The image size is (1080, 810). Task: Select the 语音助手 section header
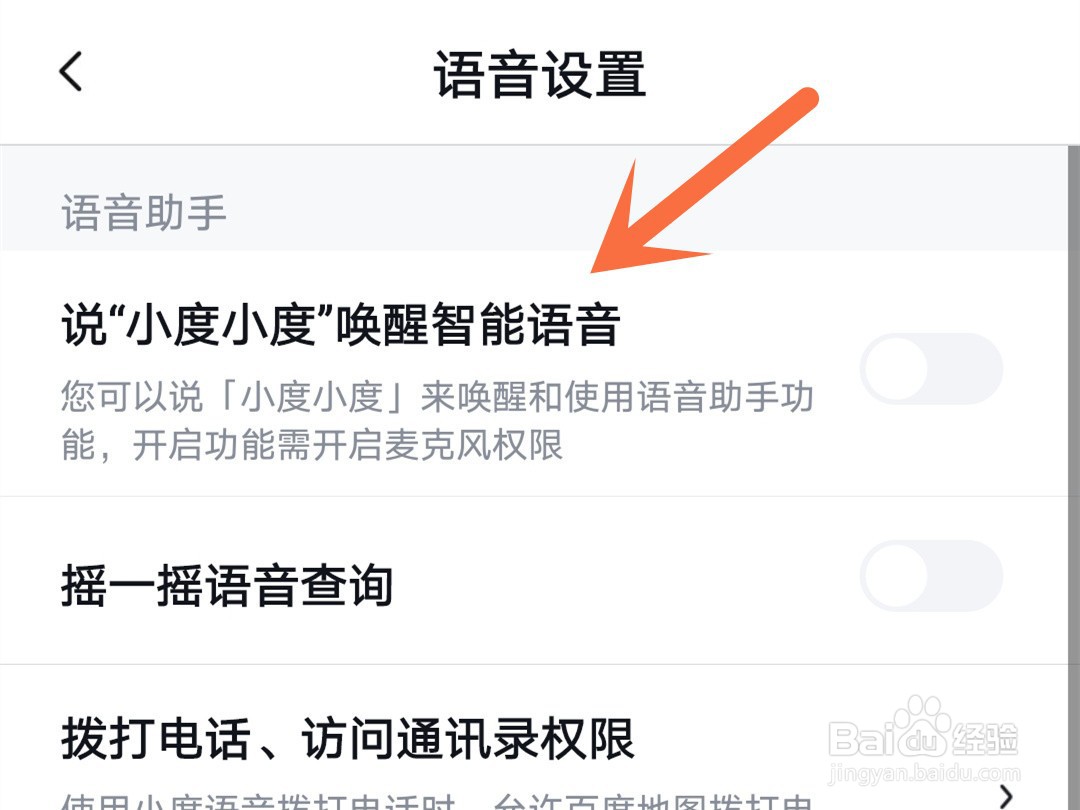pos(144,212)
